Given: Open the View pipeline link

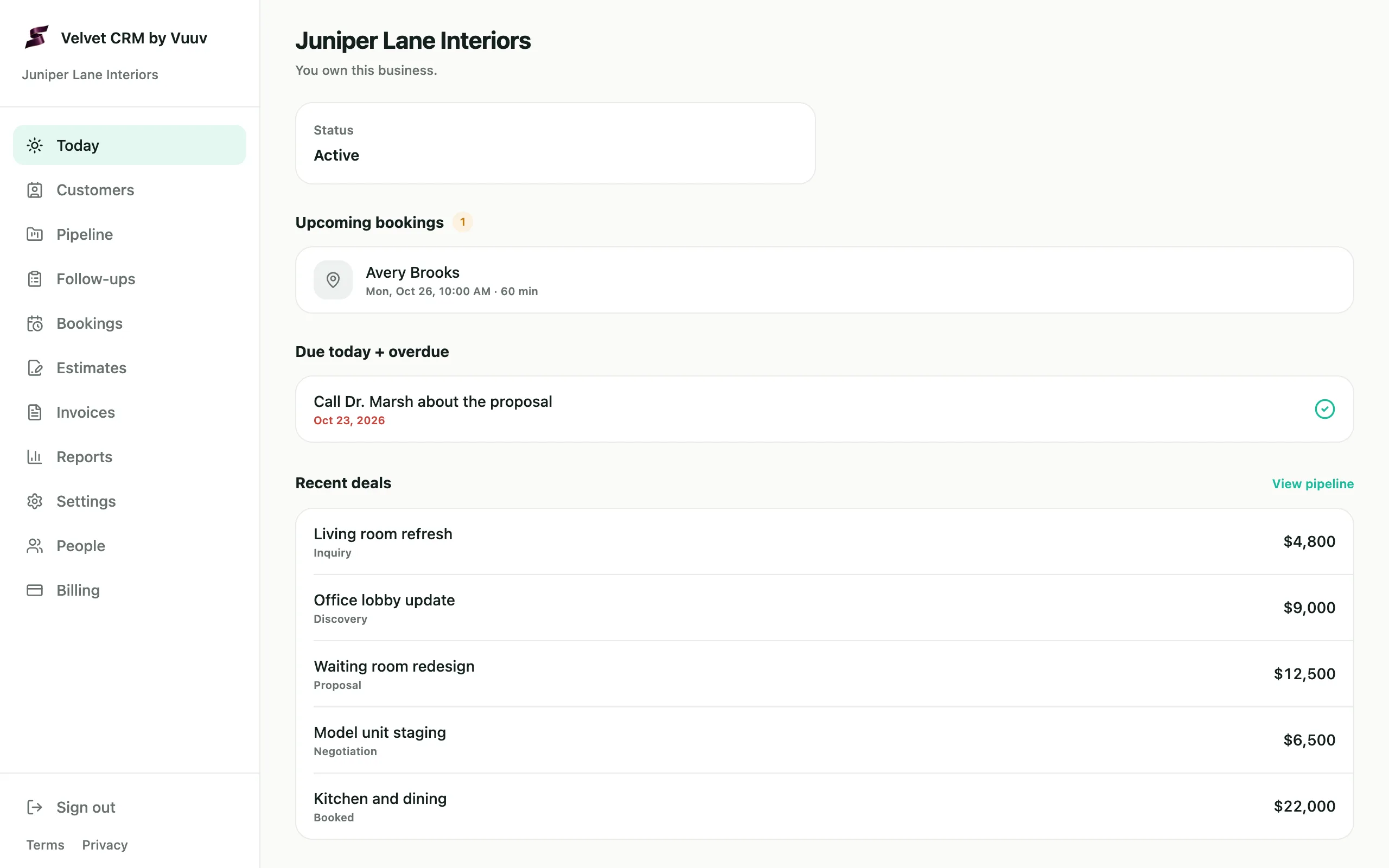Looking at the screenshot, I should click(1312, 484).
